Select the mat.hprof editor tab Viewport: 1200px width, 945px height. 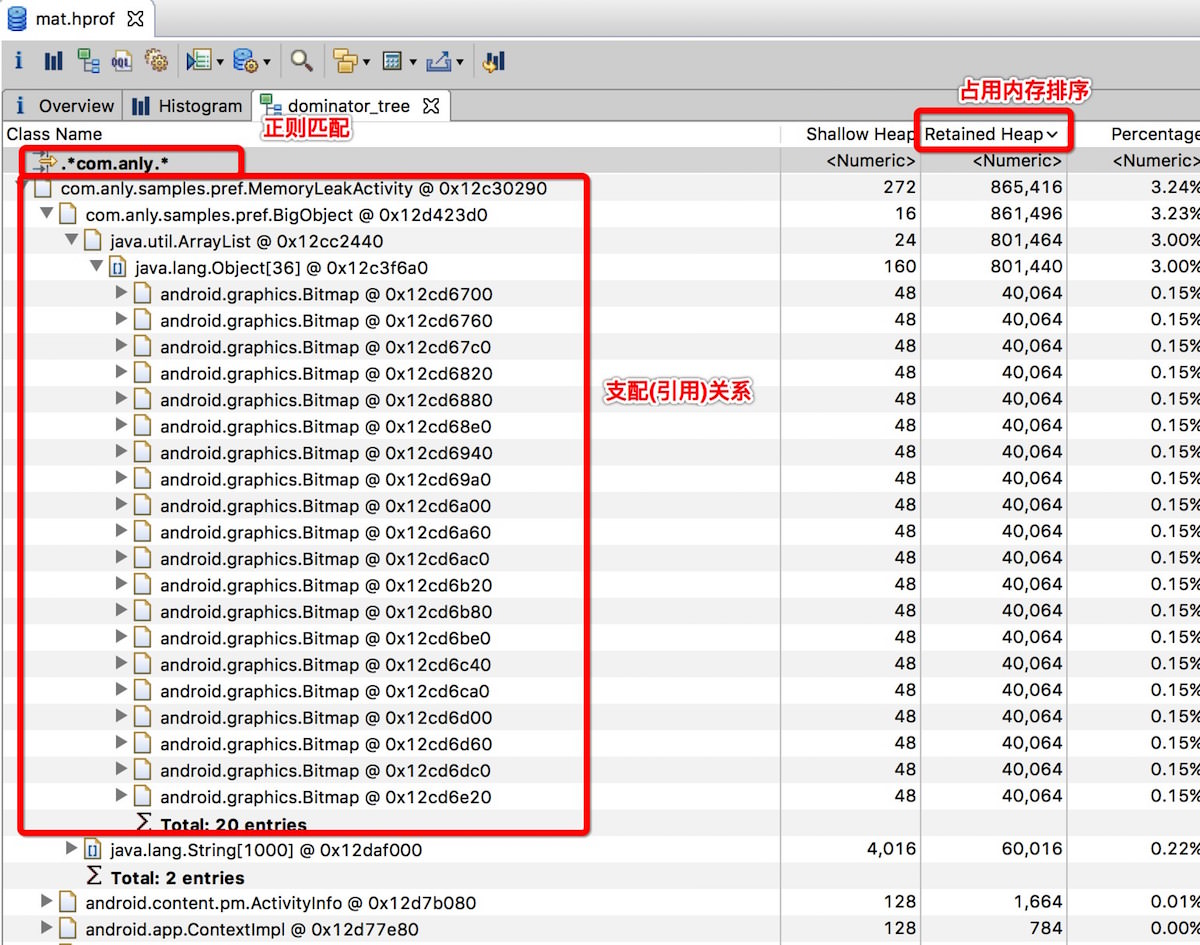(76, 18)
